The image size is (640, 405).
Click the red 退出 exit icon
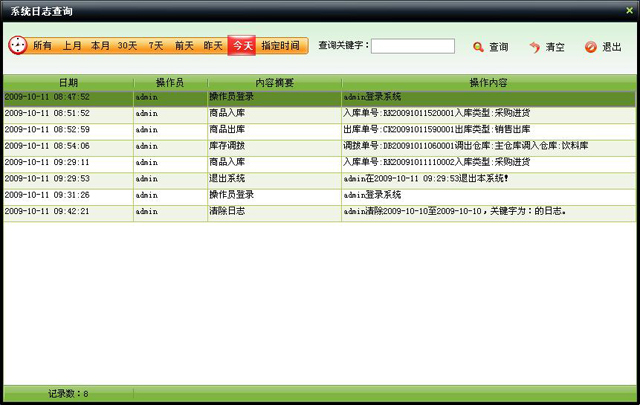[x=590, y=47]
